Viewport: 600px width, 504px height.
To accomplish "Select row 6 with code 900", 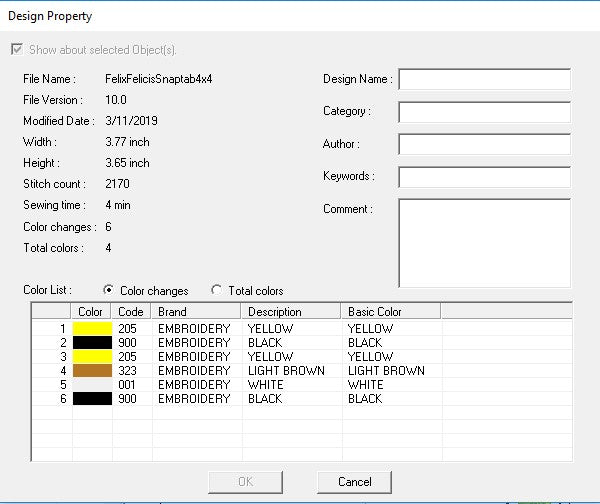I will tap(131, 399).
